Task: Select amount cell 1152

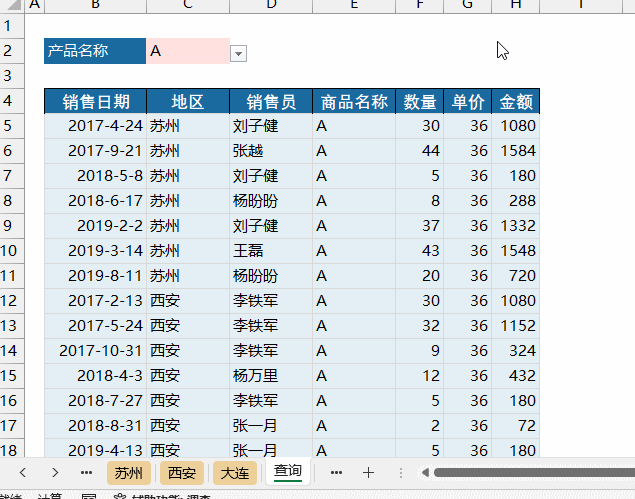Action: tap(516, 326)
